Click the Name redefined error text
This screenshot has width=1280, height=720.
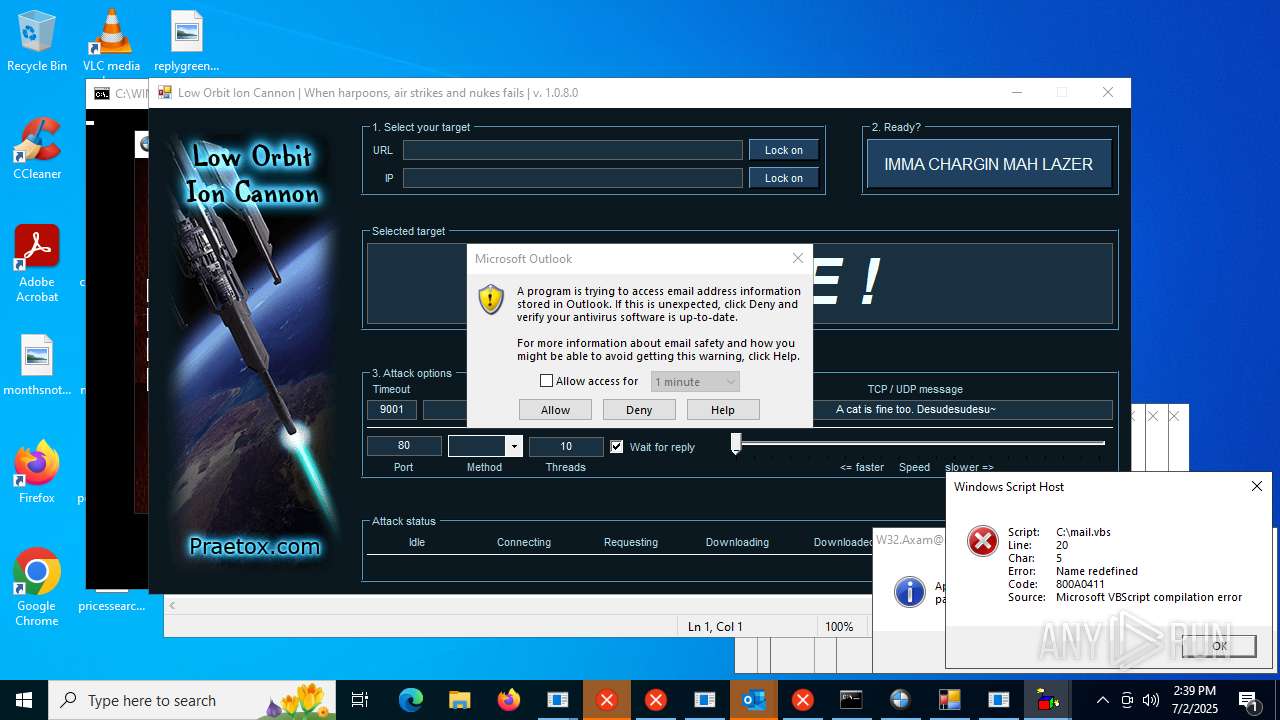pyautogui.click(x=1097, y=571)
